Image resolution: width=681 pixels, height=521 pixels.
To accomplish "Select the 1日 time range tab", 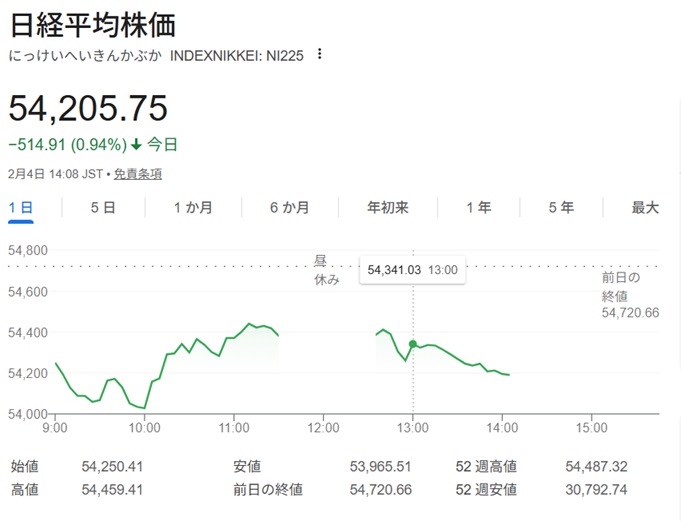I will point(21,208).
